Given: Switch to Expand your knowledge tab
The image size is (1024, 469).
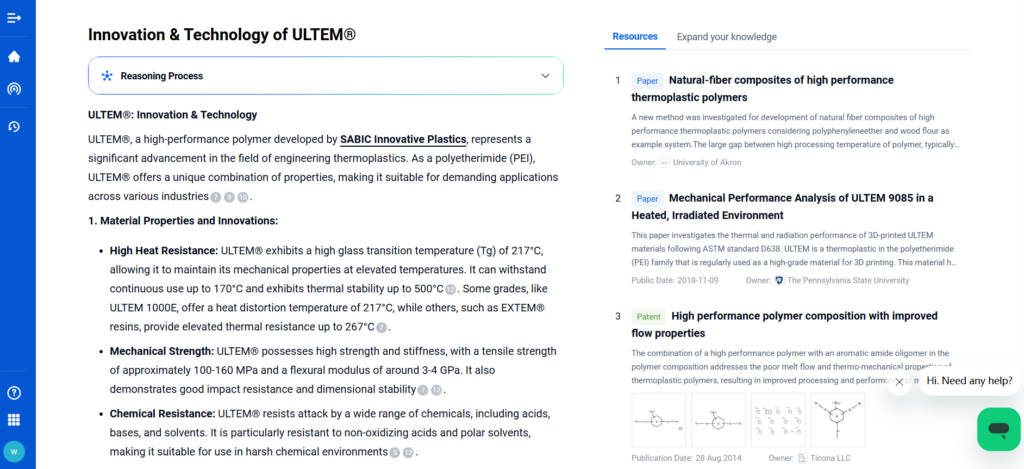Looking at the screenshot, I should point(726,37).
